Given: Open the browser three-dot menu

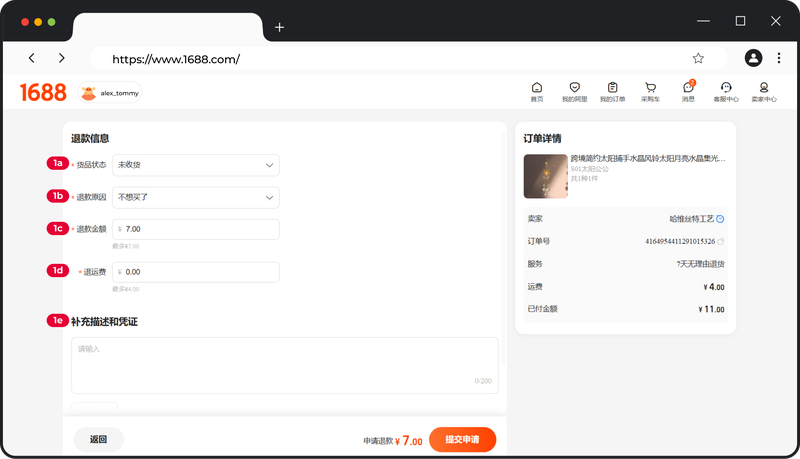Looking at the screenshot, I should pyautogui.click(x=778, y=58).
